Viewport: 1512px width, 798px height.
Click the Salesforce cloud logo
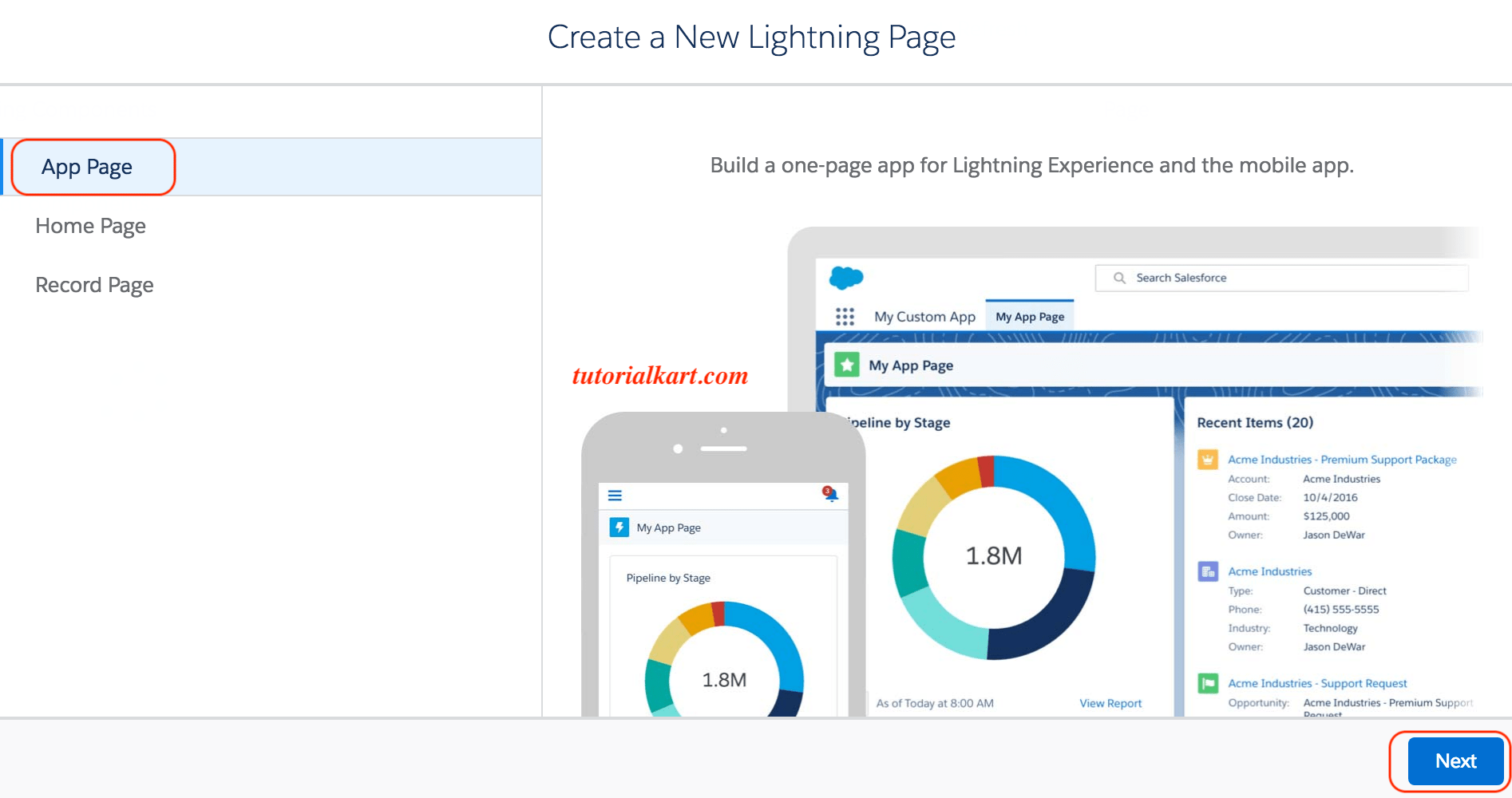(x=847, y=277)
